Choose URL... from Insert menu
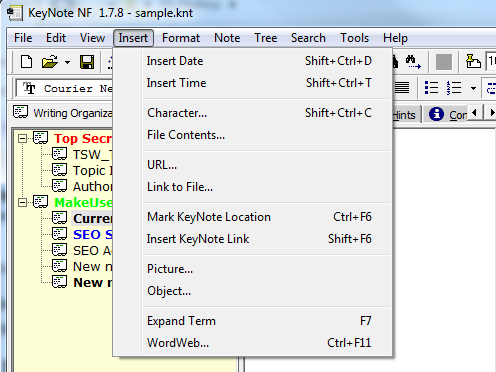The width and height of the screenshot is (496, 372). point(253,165)
